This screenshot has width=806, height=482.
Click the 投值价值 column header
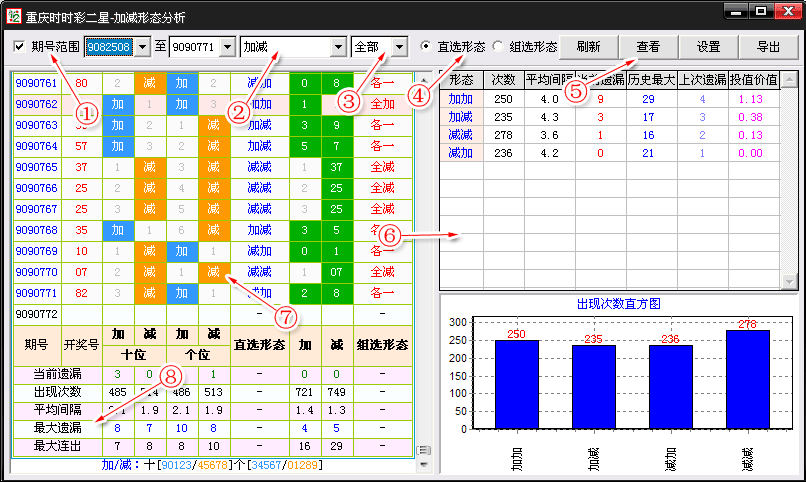click(752, 80)
